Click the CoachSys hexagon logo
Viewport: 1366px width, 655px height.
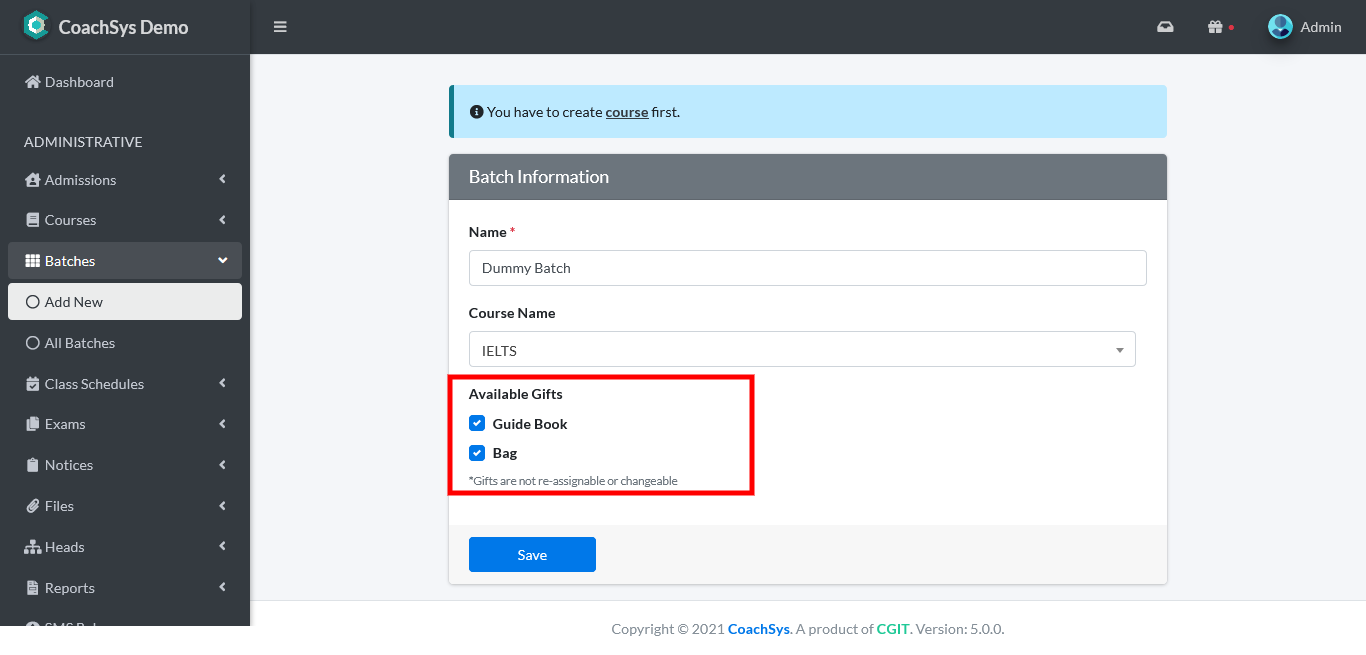(x=36, y=26)
